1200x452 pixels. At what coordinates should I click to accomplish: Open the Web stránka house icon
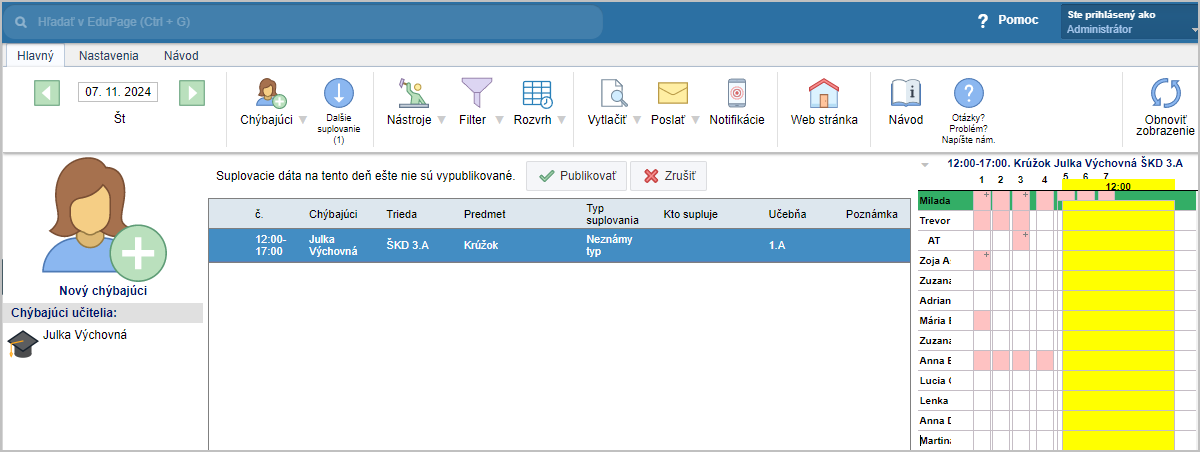(824, 93)
